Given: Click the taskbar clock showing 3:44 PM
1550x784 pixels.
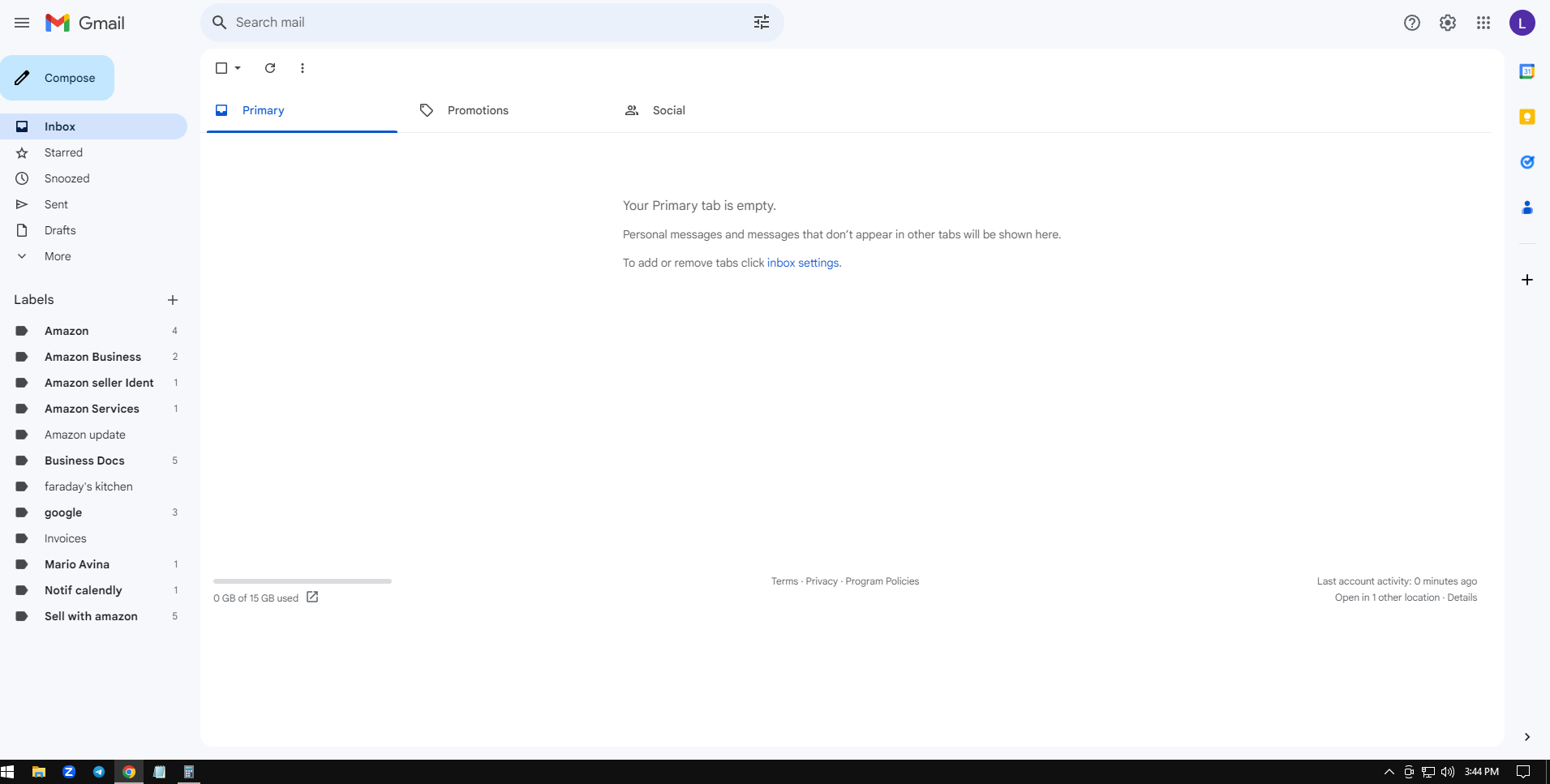Looking at the screenshot, I should [x=1481, y=772].
